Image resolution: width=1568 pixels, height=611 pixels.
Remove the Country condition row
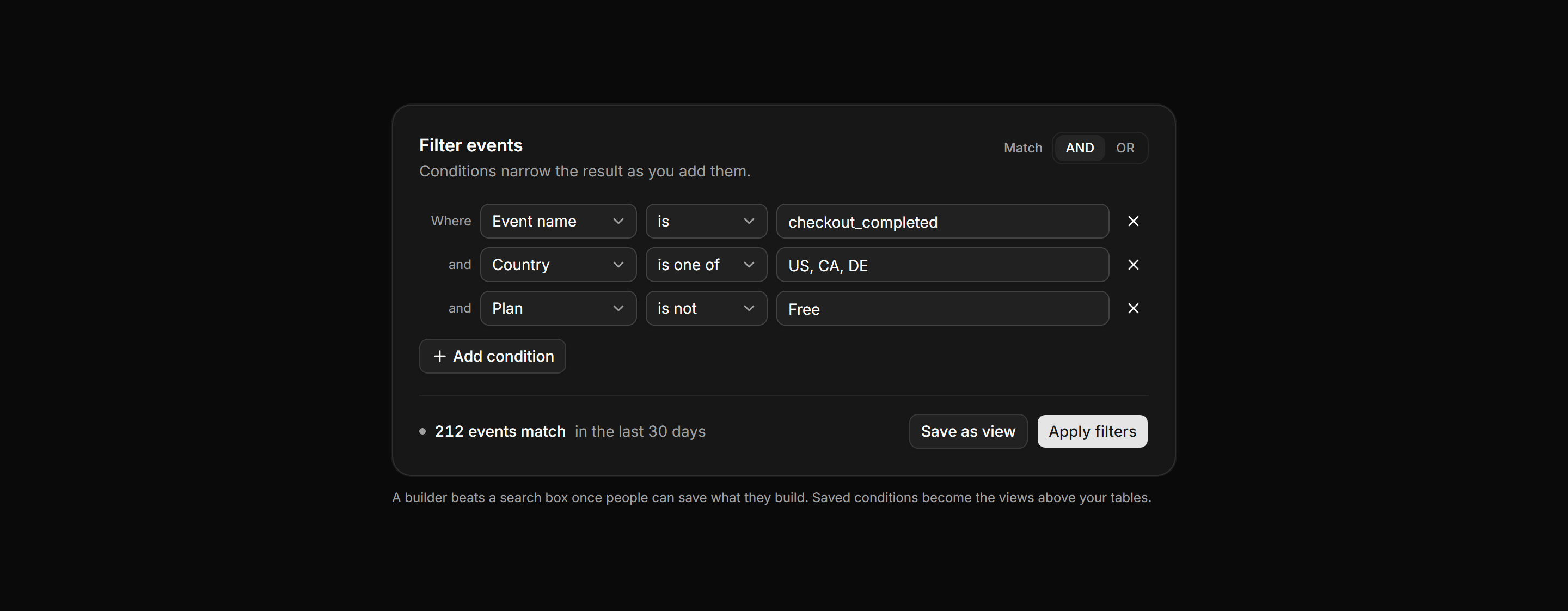pos(1133,265)
